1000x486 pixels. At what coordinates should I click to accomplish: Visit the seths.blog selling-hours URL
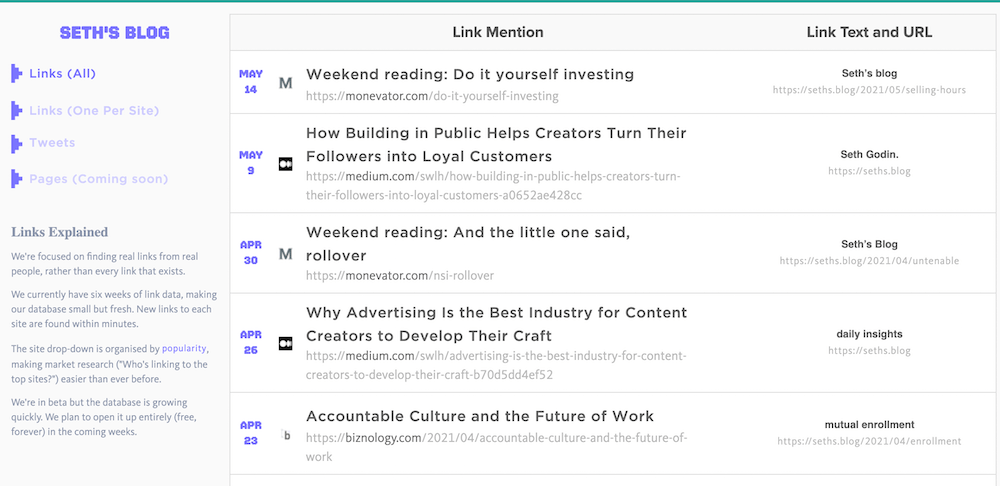click(x=869, y=90)
